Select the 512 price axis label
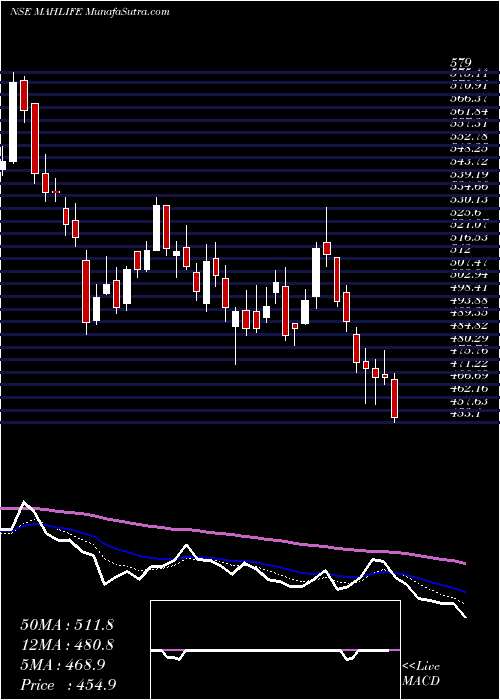The height and width of the screenshot is (700, 500). click(x=462, y=250)
